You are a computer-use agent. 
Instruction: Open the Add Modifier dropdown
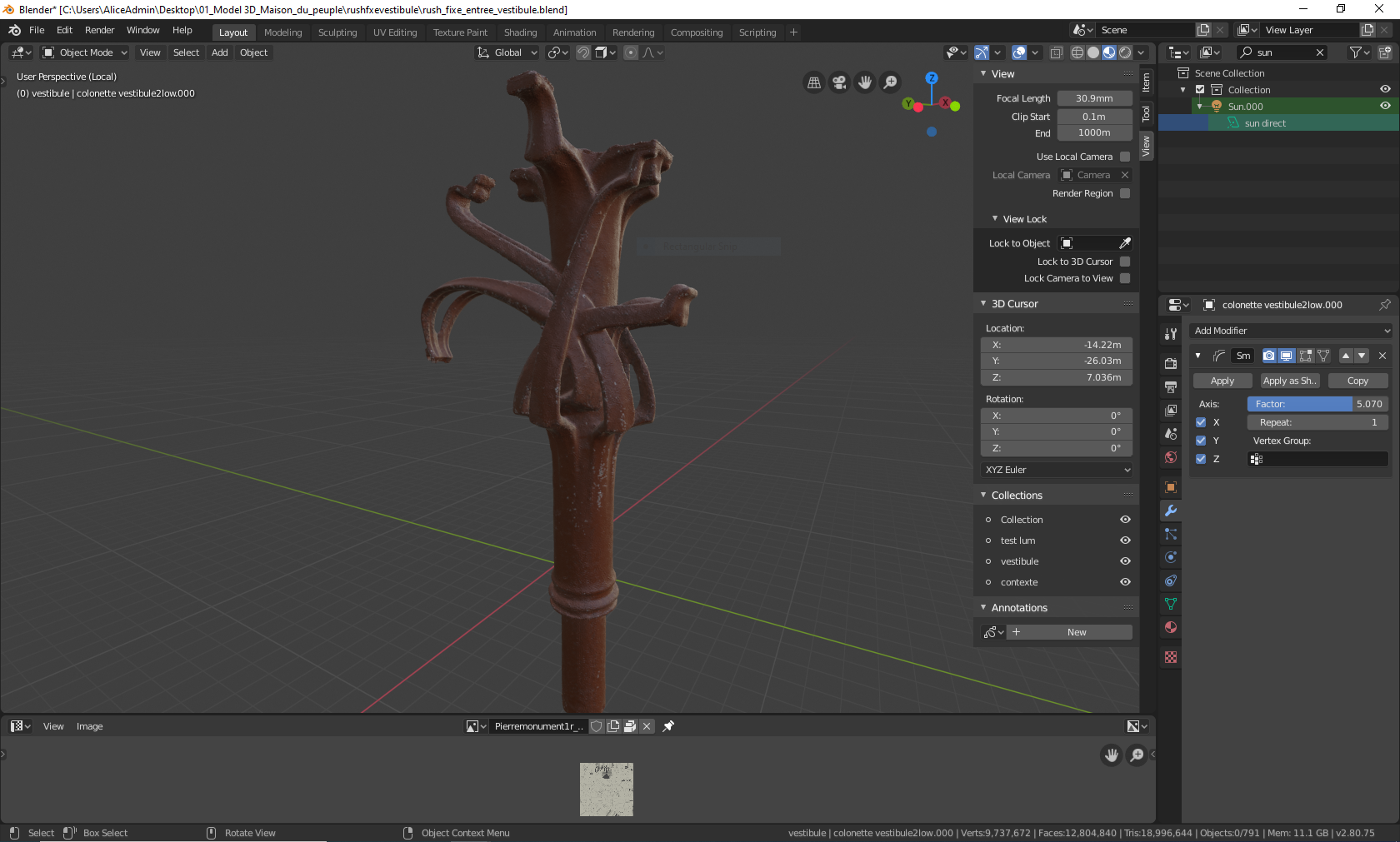pos(1290,331)
